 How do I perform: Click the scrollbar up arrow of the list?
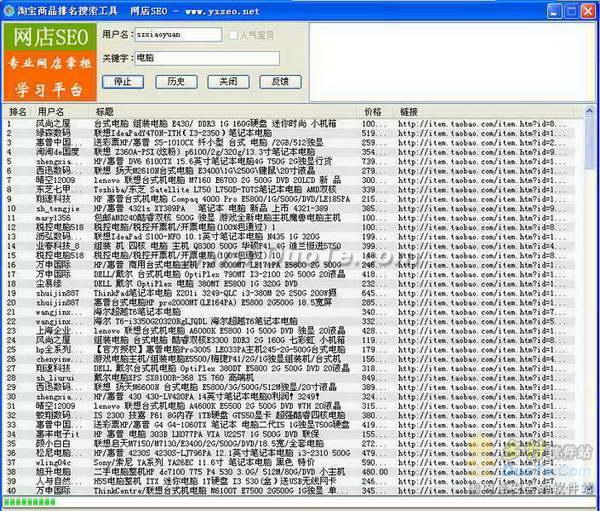(589, 111)
